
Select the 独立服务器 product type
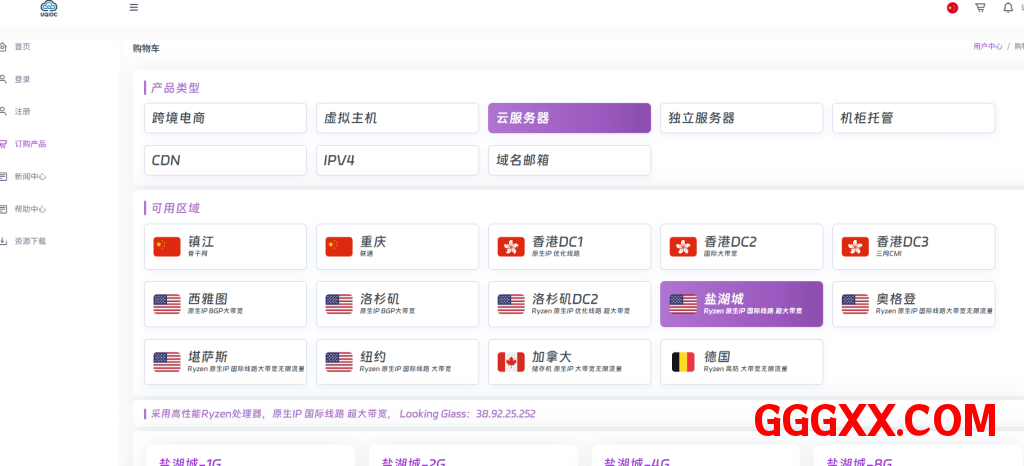tap(741, 118)
